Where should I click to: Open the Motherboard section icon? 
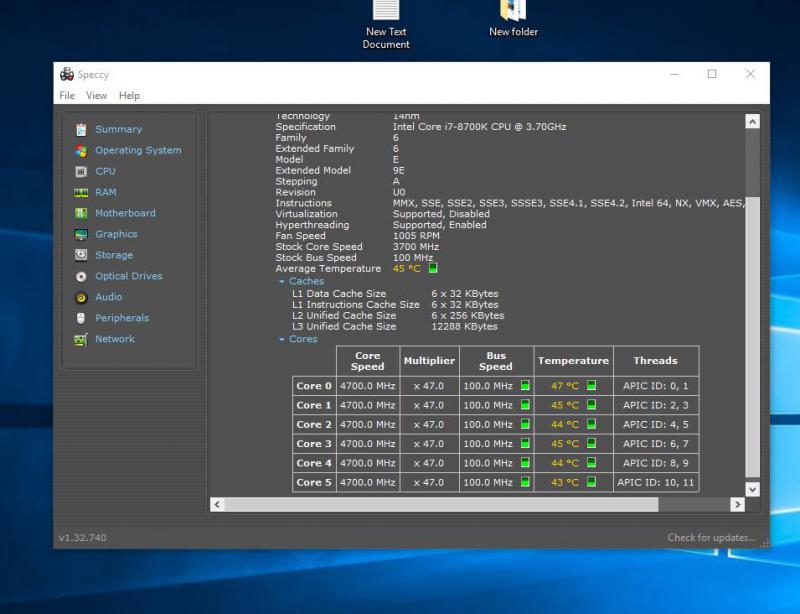81,214
